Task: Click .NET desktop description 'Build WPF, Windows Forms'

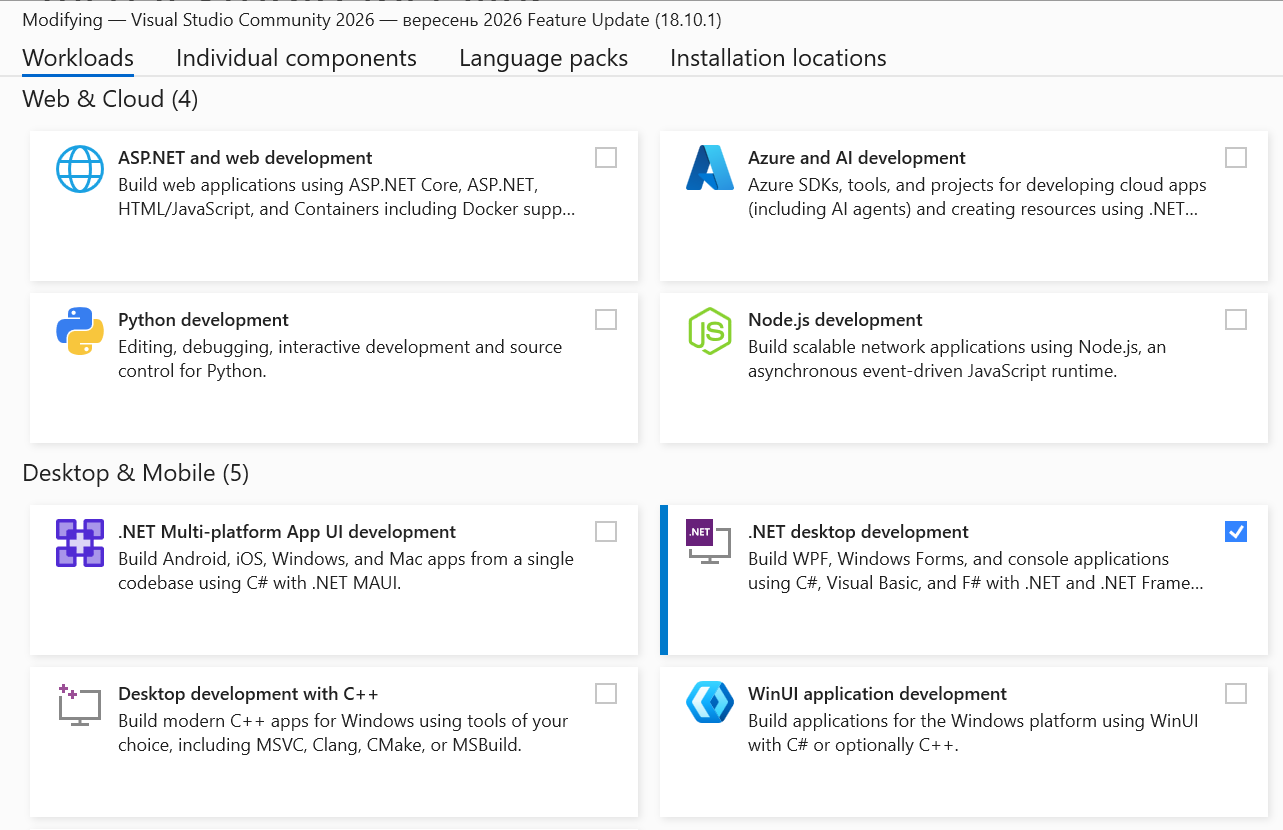Action: point(976,571)
